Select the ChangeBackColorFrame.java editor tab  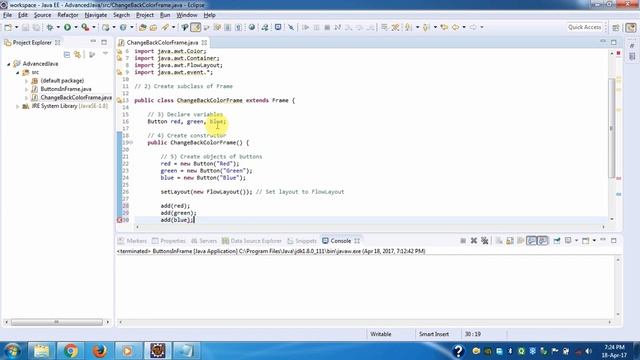(162, 42)
